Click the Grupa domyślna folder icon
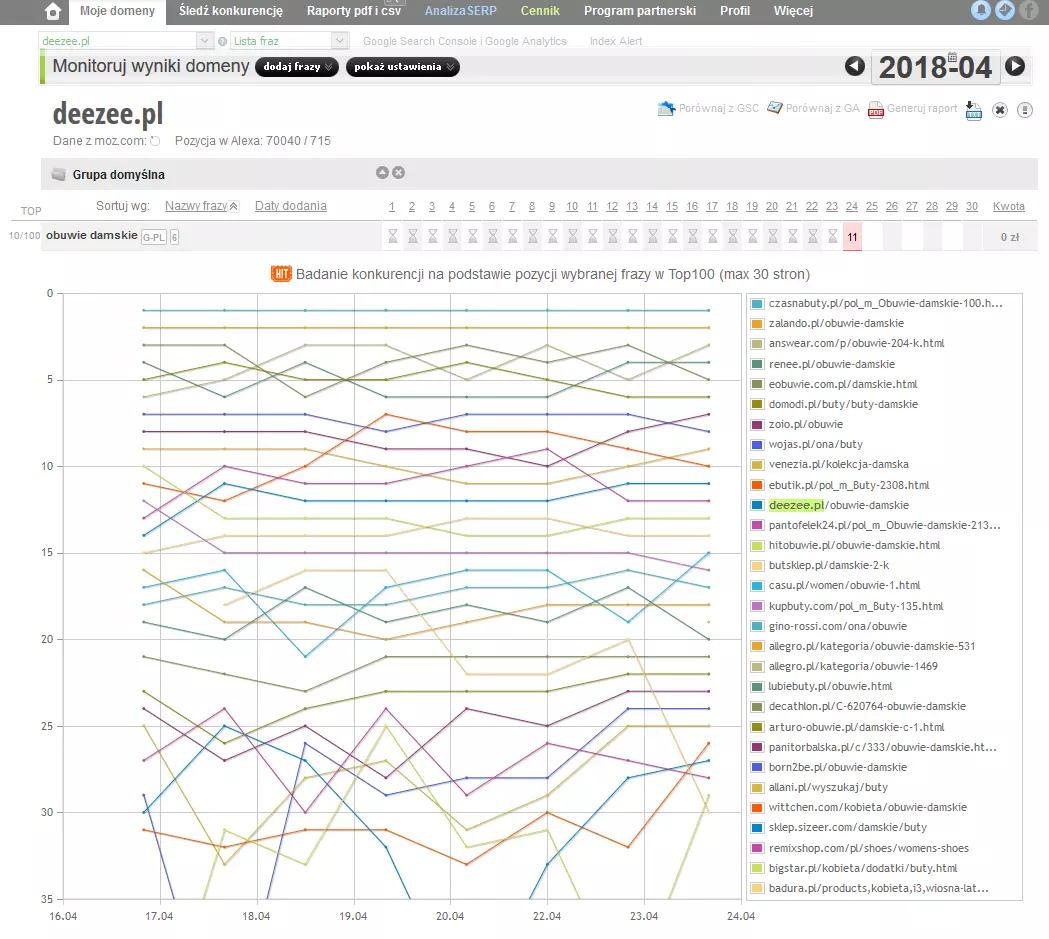This screenshot has height=939, width=1049. coord(59,175)
